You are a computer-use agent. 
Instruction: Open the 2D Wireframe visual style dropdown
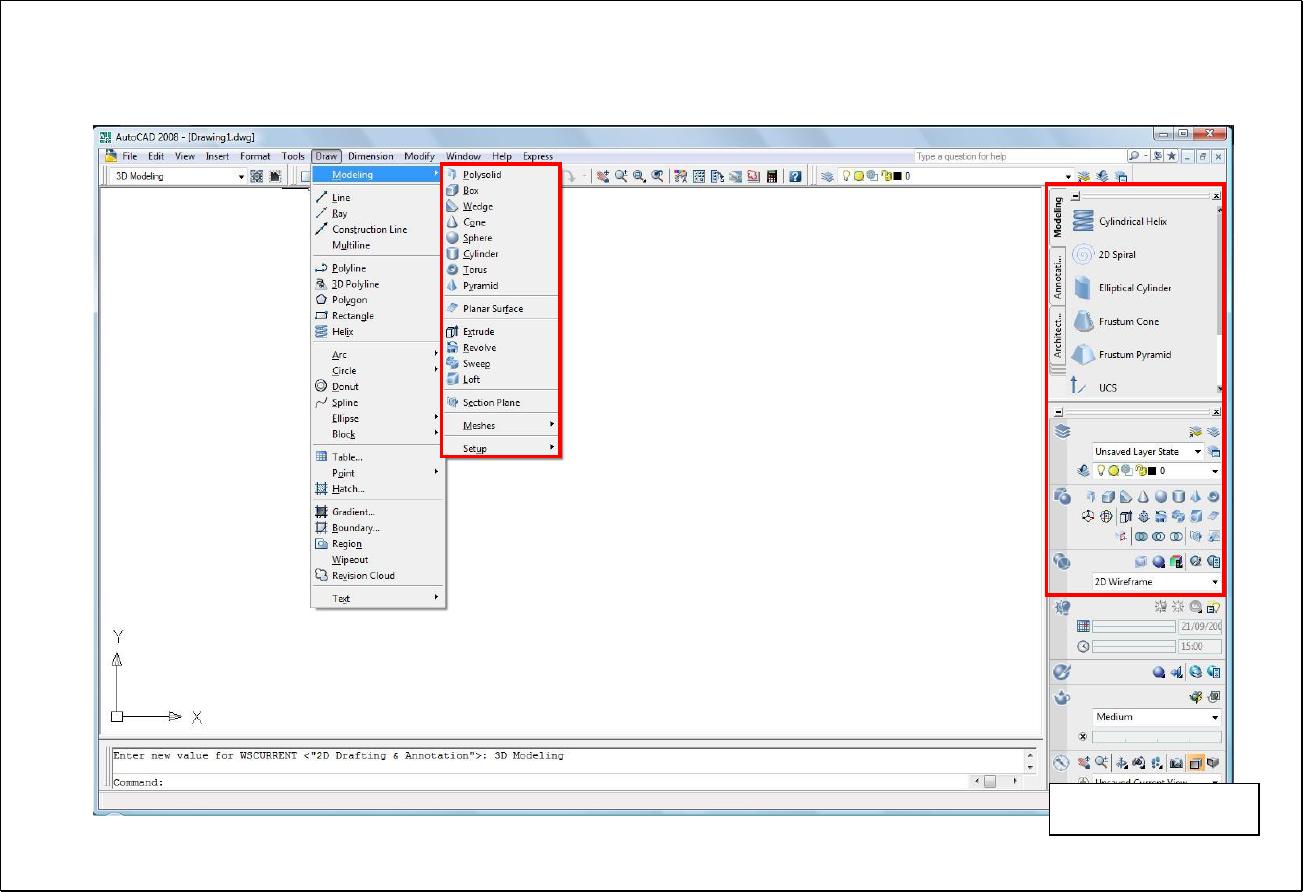coord(1156,582)
